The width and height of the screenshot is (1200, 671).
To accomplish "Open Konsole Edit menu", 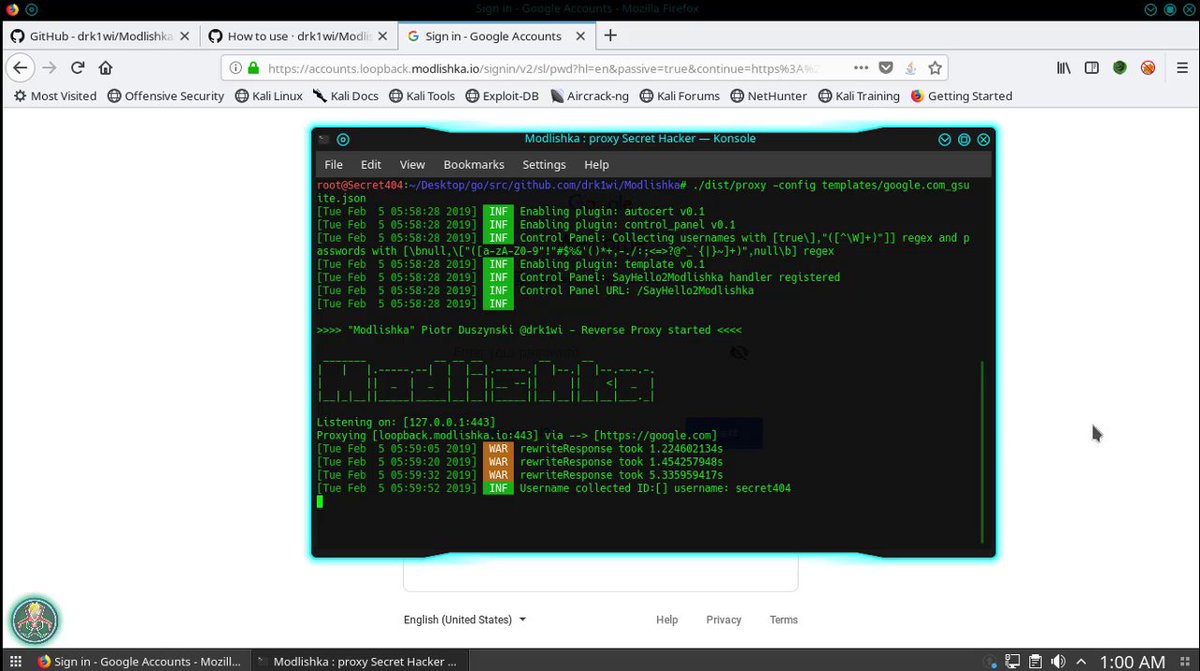I will (x=371, y=164).
